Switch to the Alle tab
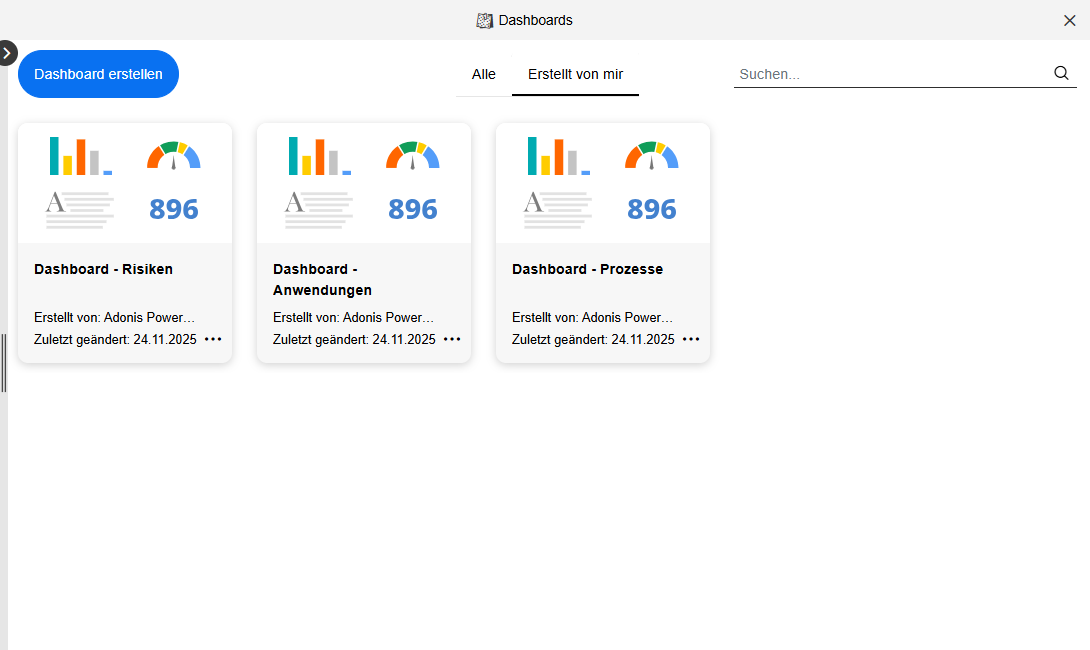Image resolution: width=1090 pixels, height=650 pixels. 483,74
